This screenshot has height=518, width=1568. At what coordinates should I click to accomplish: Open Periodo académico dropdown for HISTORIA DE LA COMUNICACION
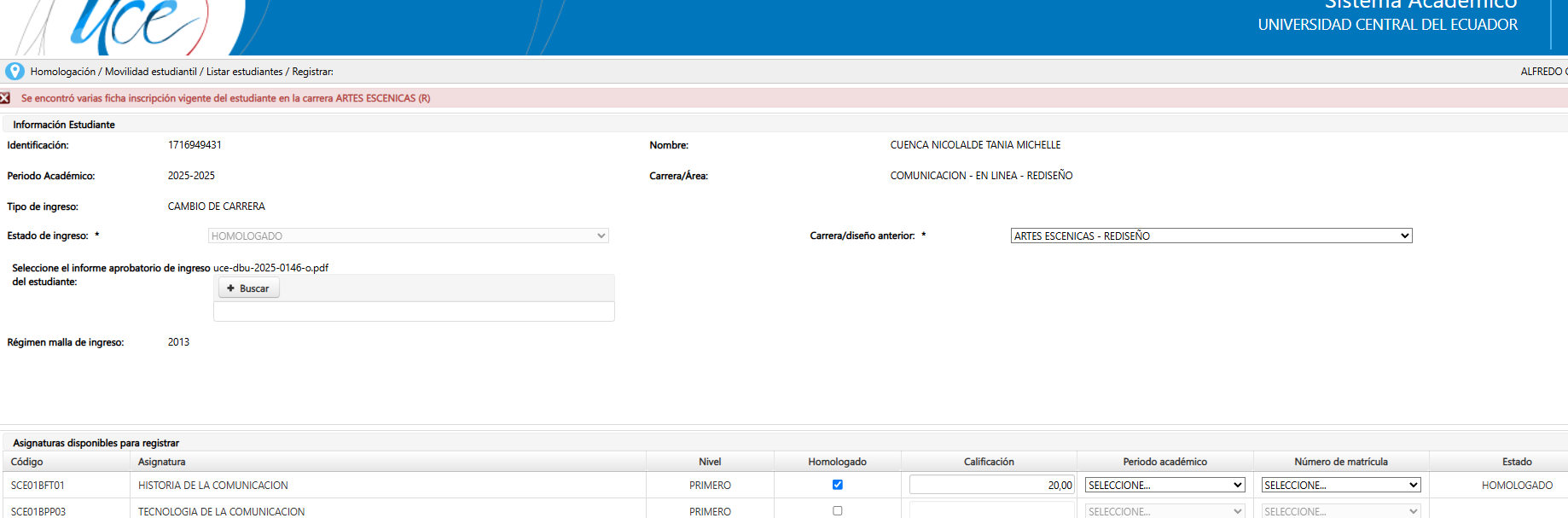pyautogui.click(x=1165, y=485)
